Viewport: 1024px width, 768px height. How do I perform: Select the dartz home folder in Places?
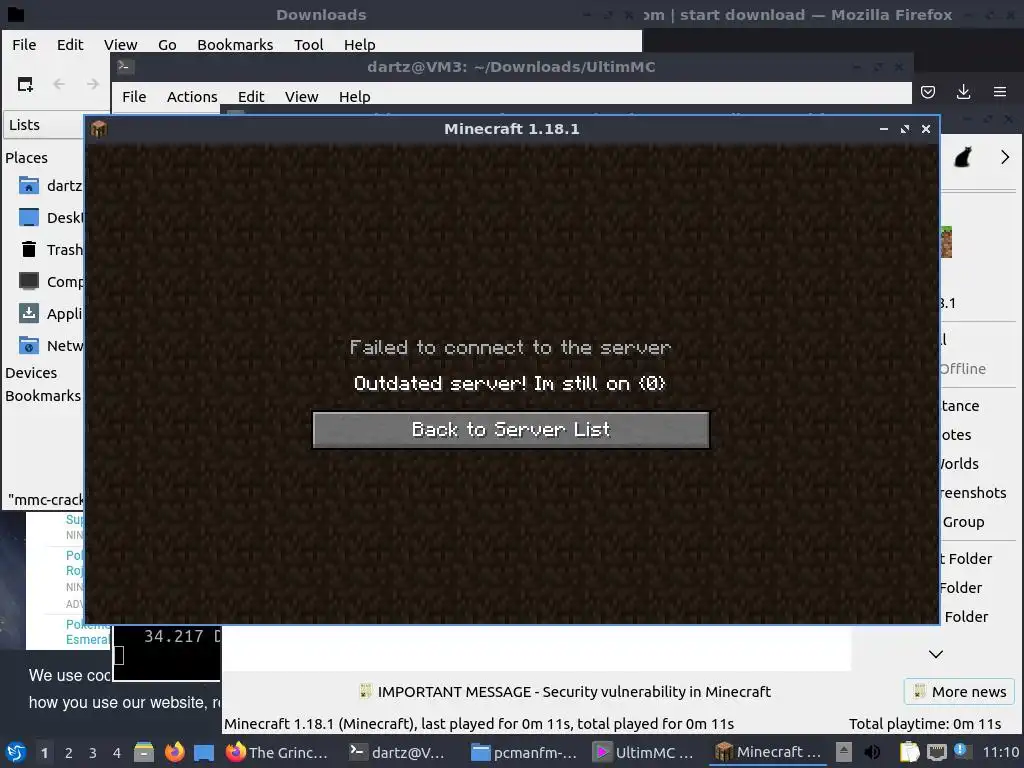(x=51, y=185)
